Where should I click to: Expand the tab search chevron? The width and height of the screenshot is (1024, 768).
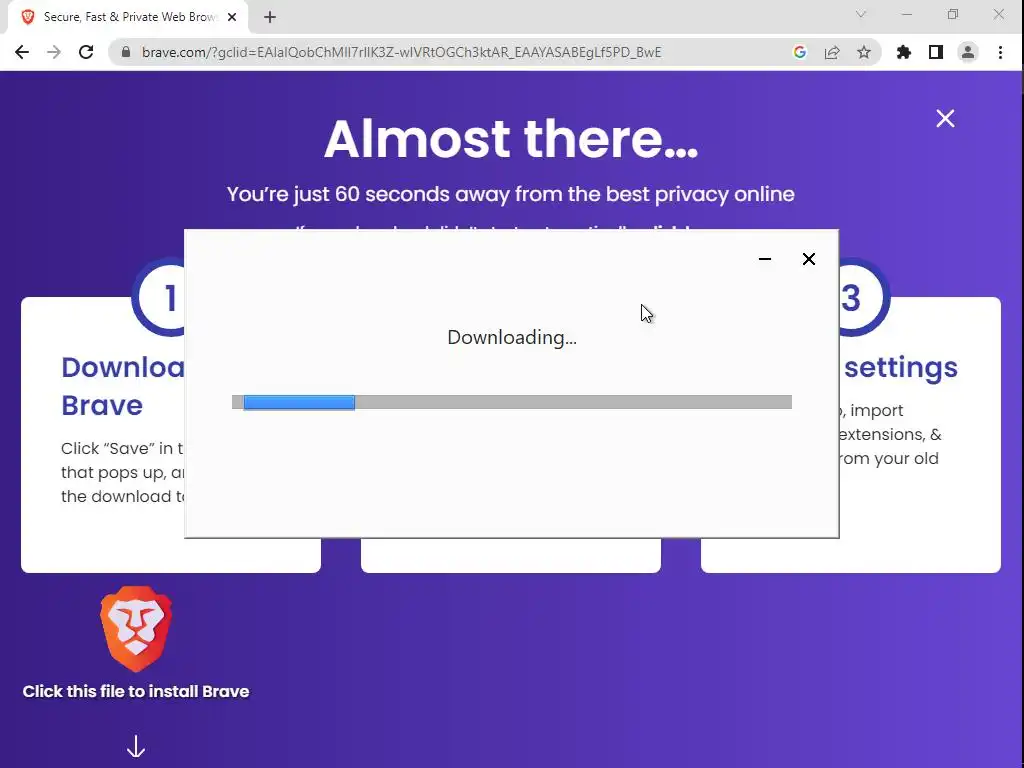(x=861, y=14)
